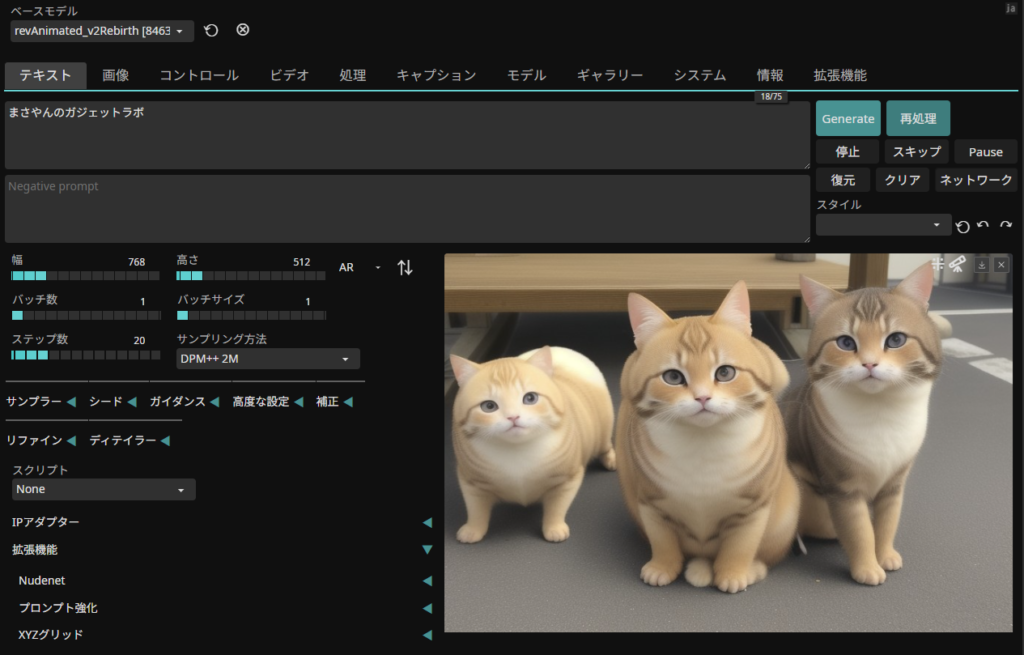Refresh the styles list
The image size is (1024, 655).
click(x=962, y=227)
